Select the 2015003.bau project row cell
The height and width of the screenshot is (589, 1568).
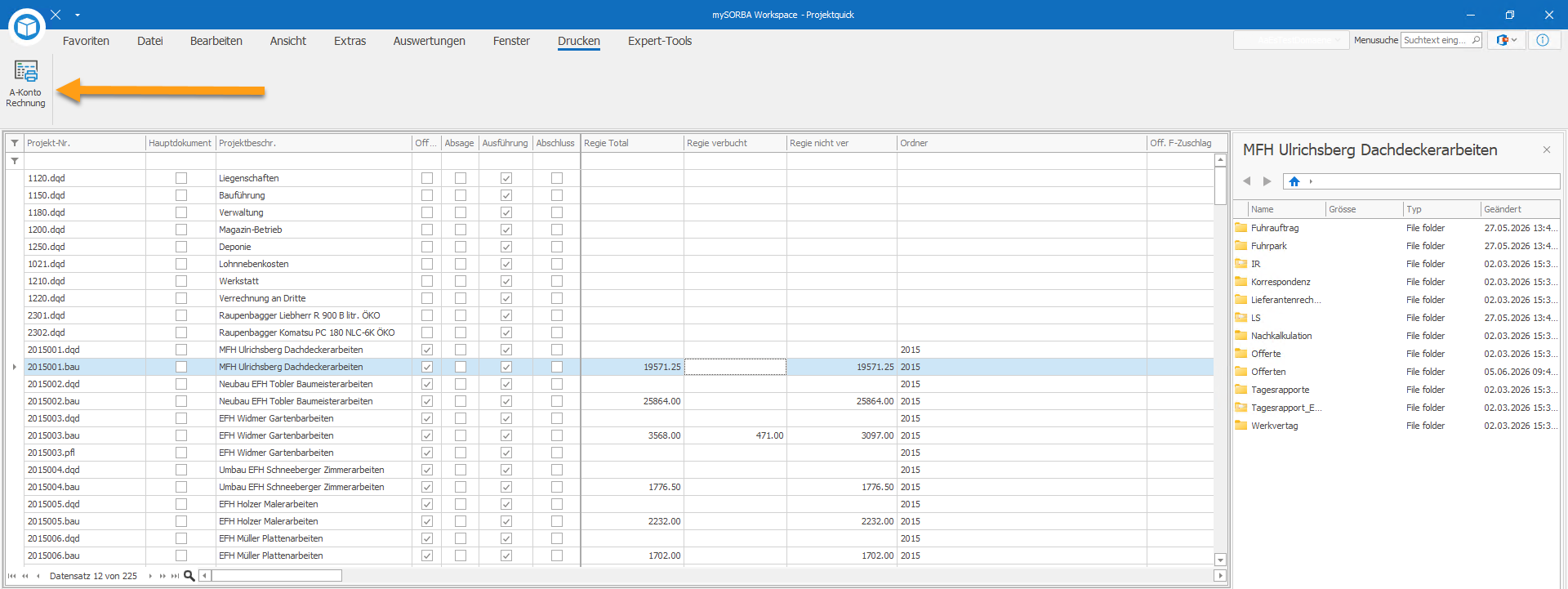[x=85, y=435]
